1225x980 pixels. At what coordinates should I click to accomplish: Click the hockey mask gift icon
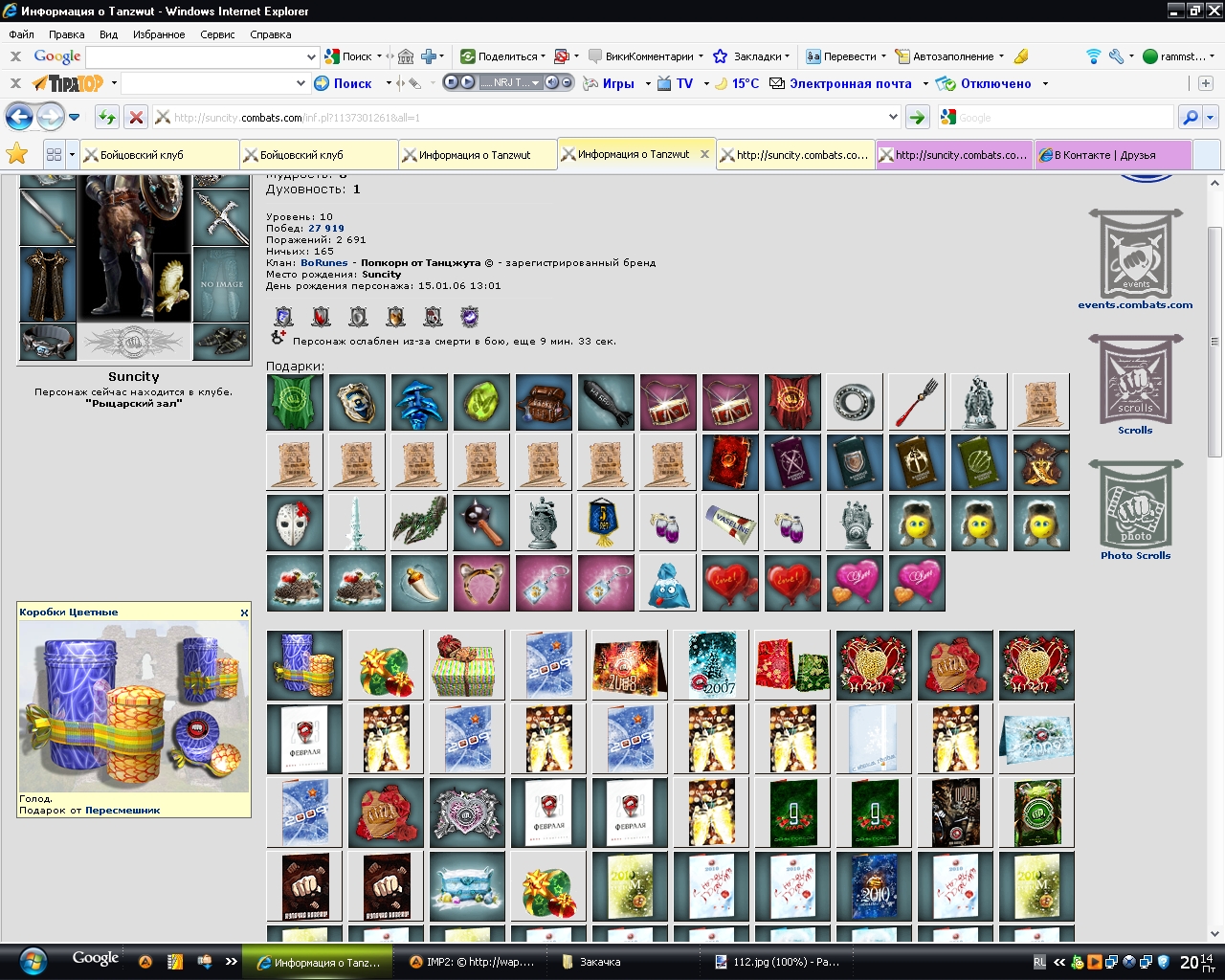click(x=295, y=523)
